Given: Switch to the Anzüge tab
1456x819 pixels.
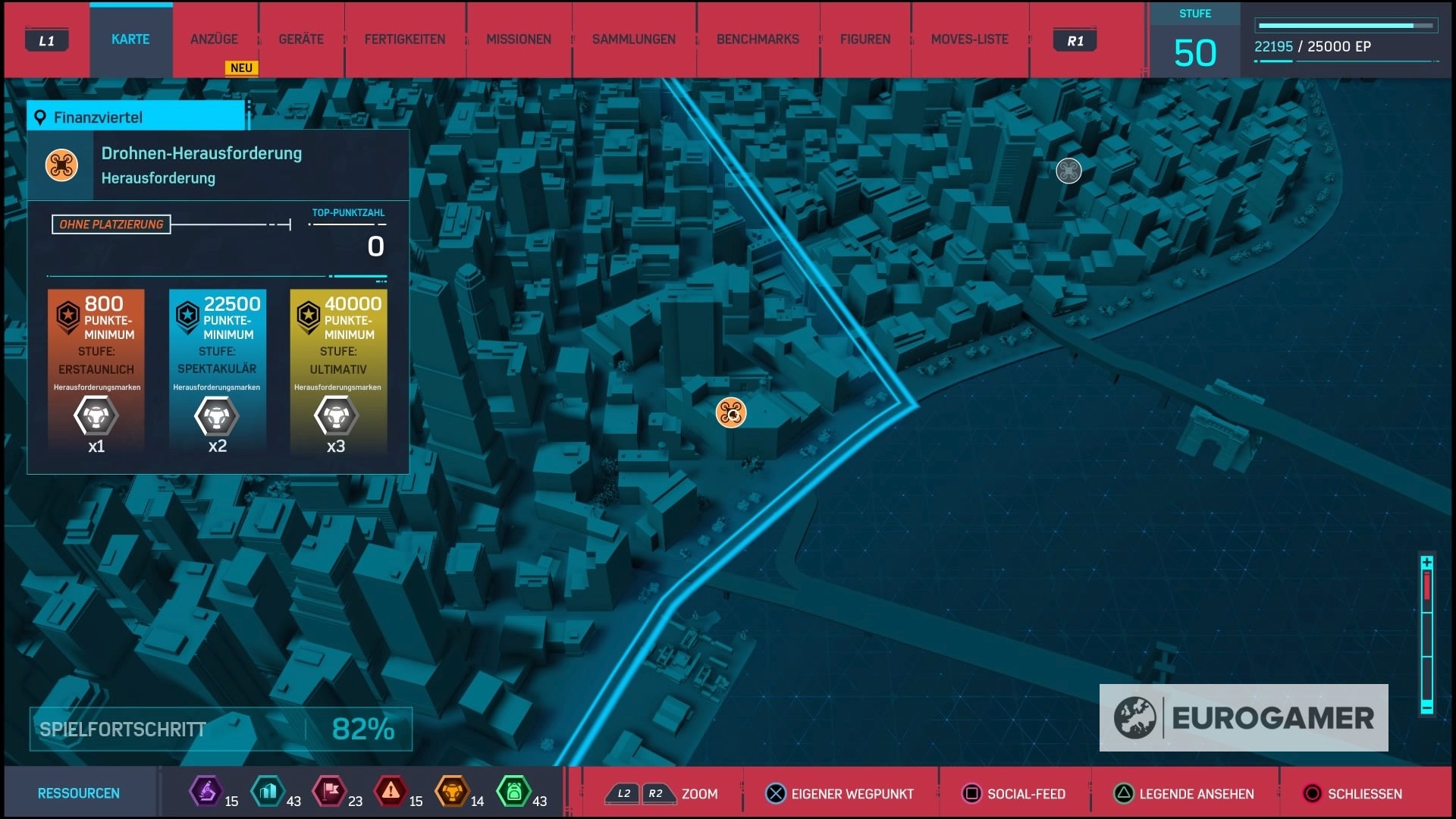Looking at the screenshot, I should [x=214, y=39].
